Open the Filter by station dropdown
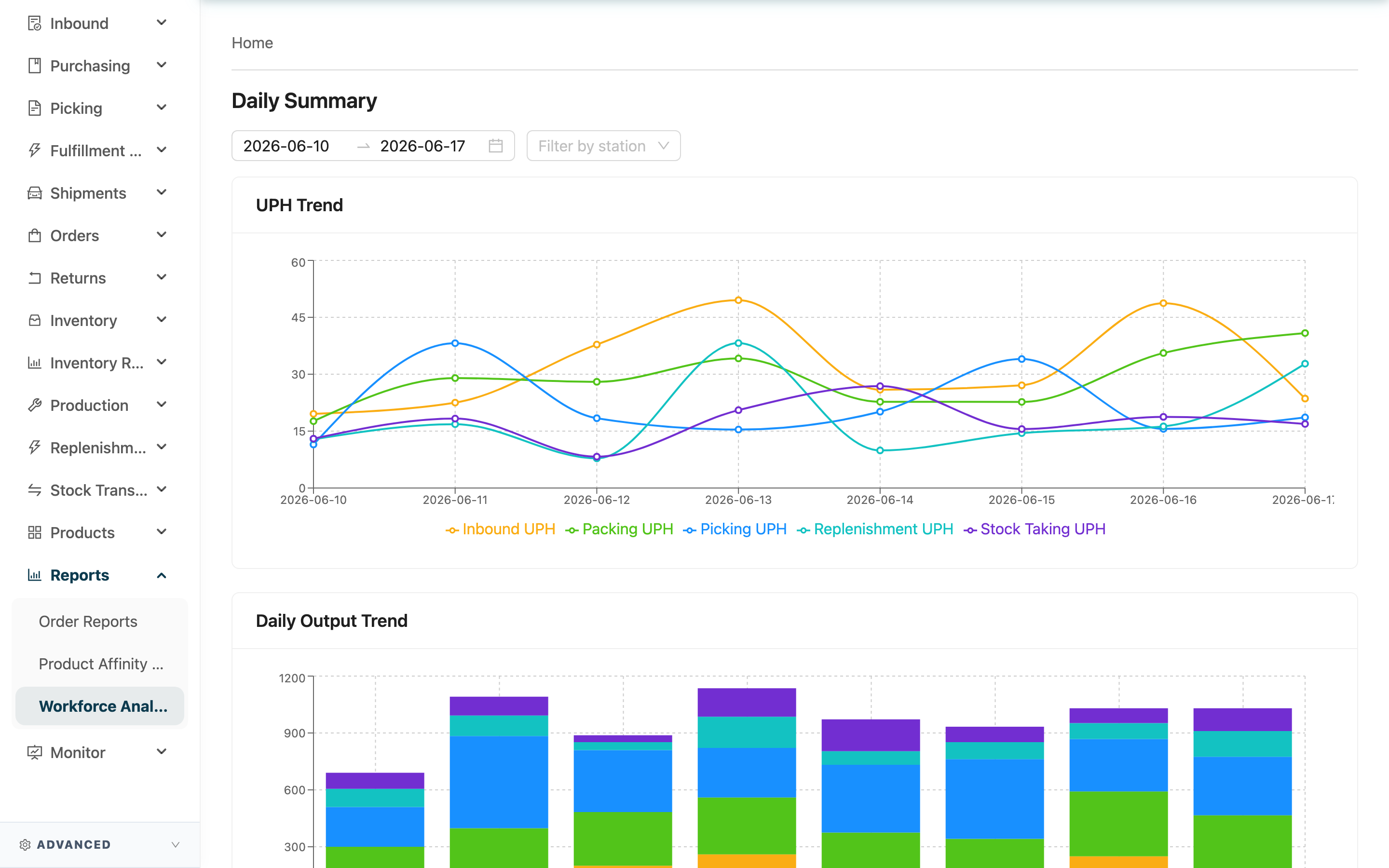The image size is (1389, 868). pos(603,147)
